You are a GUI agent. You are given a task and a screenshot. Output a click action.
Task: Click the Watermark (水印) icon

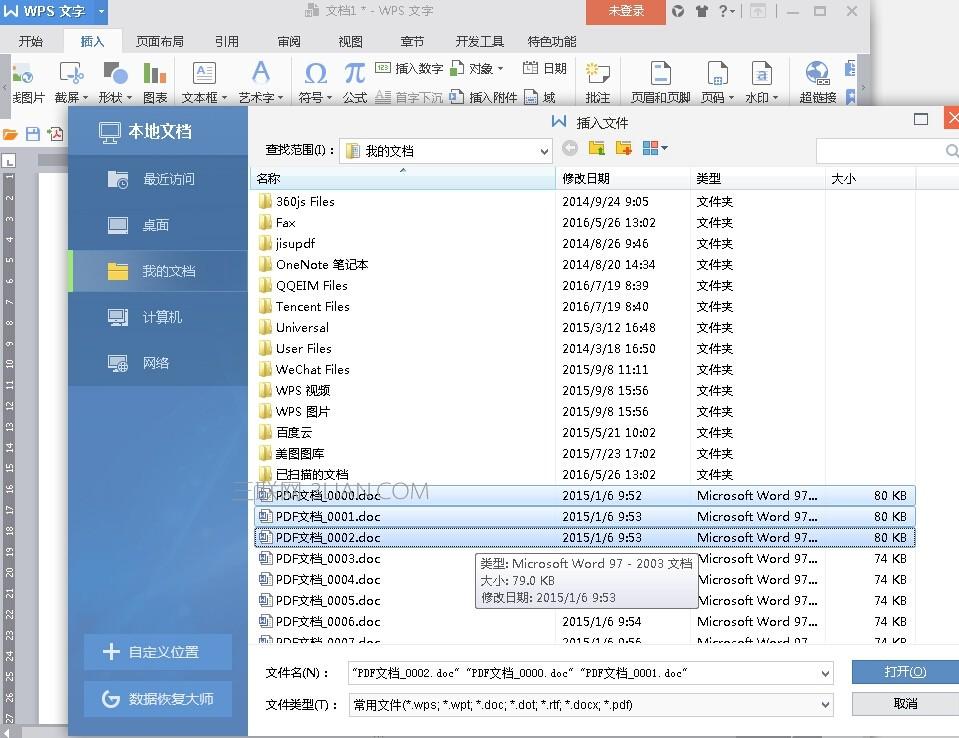coord(761,73)
